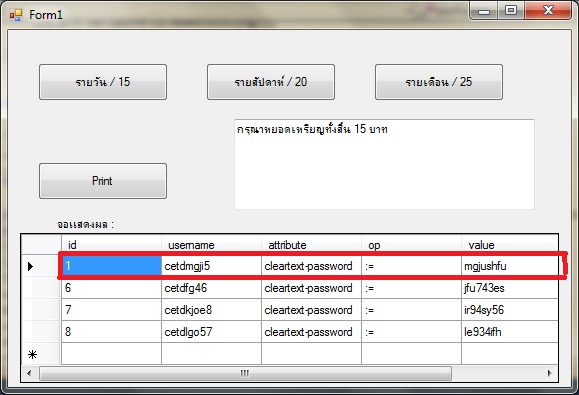Sort by the username column header
Viewport: 579px width, 395px height.
[211, 245]
